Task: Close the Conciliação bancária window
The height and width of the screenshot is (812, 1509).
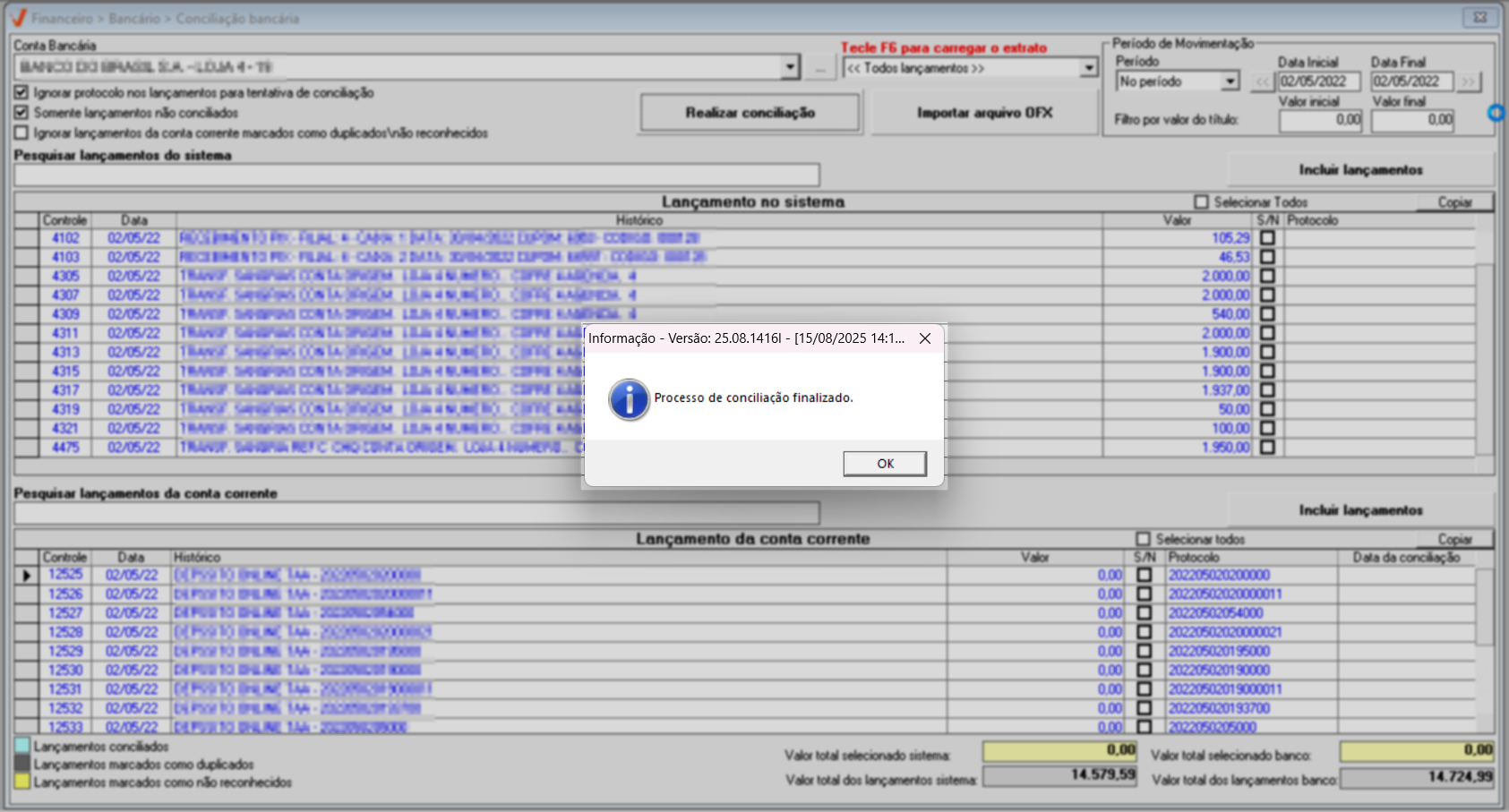Action: pyautogui.click(x=1480, y=17)
